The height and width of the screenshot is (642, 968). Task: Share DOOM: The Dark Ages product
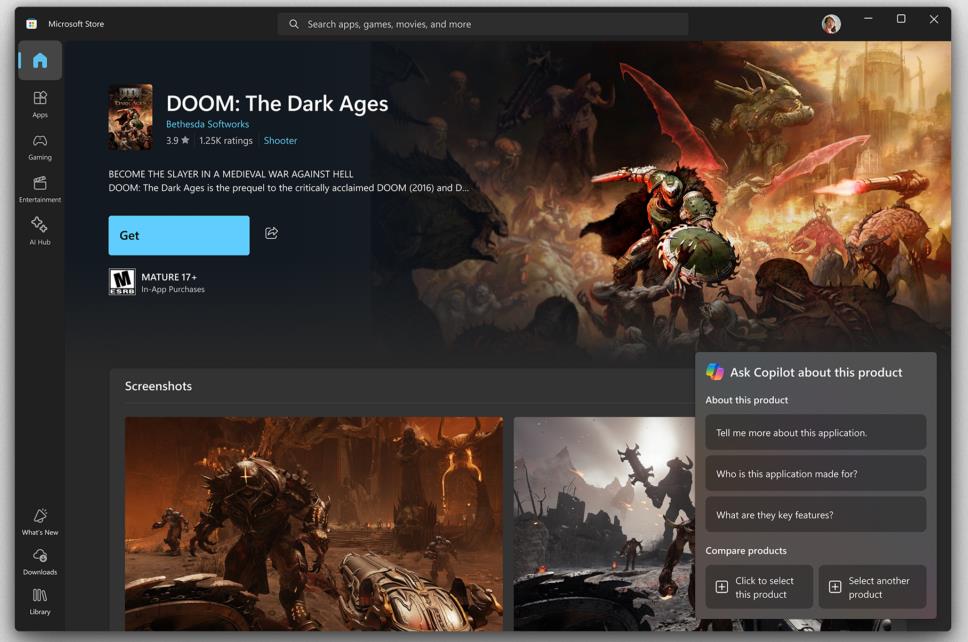(x=272, y=233)
